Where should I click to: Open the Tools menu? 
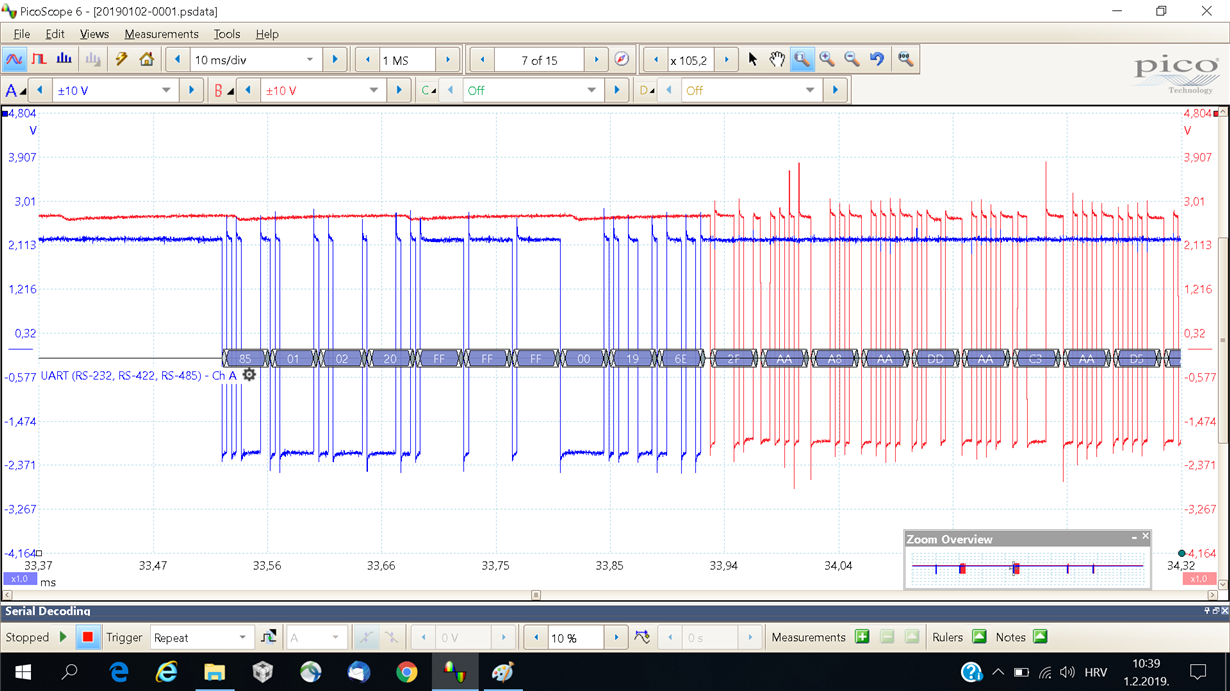227,34
